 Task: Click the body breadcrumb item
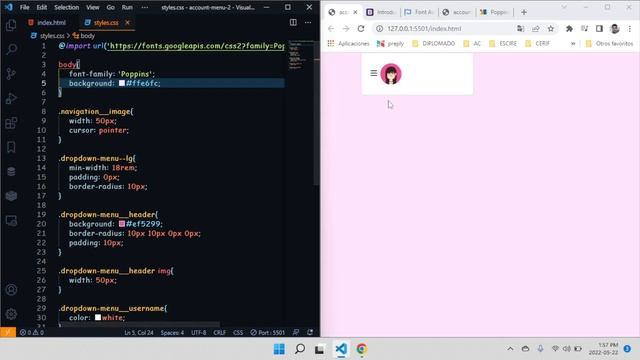[84, 36]
